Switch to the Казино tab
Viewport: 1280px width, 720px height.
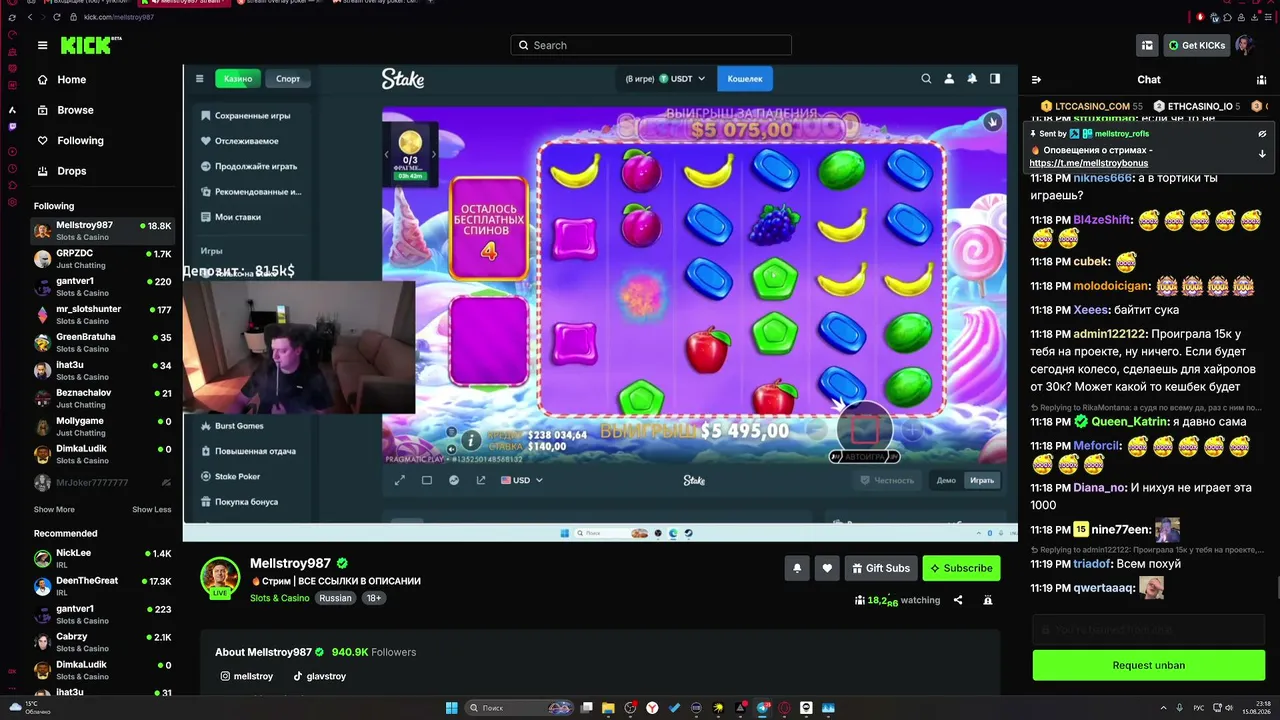238,78
